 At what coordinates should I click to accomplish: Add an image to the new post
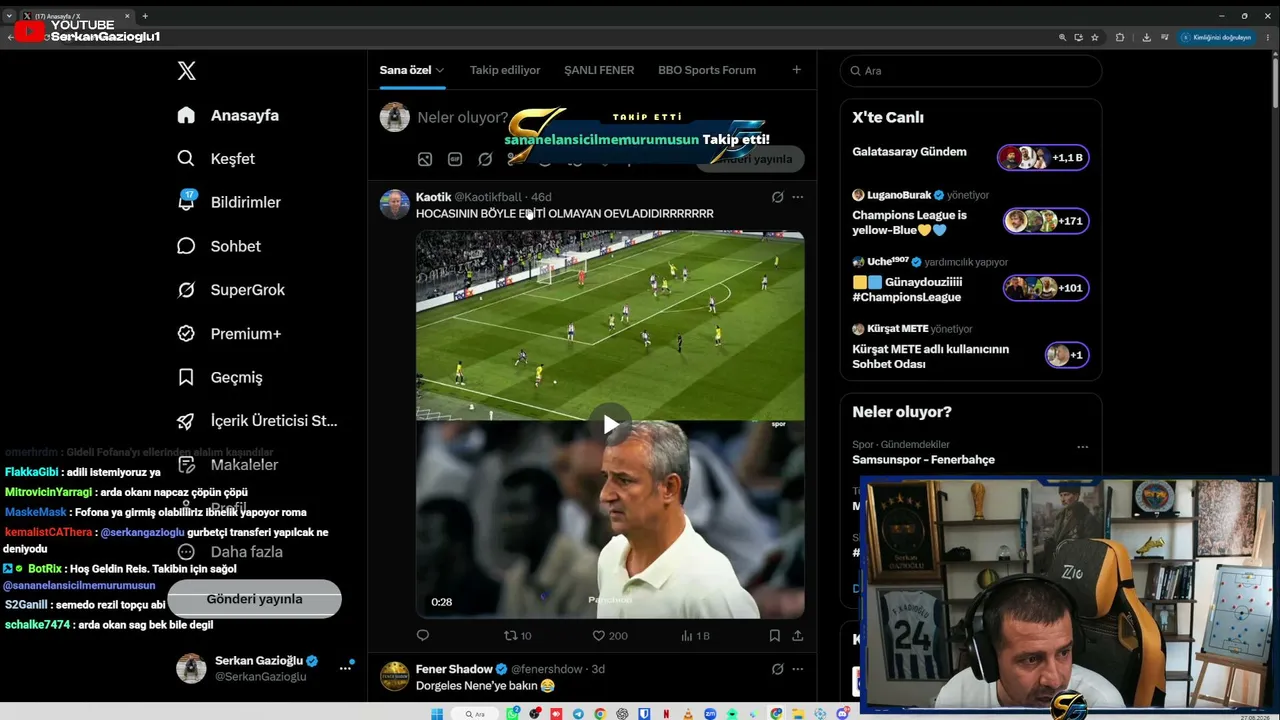click(425, 159)
